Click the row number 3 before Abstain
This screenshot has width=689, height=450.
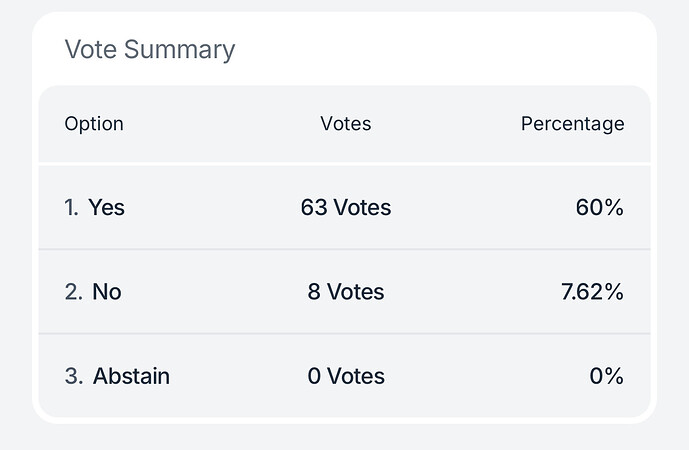click(72, 376)
